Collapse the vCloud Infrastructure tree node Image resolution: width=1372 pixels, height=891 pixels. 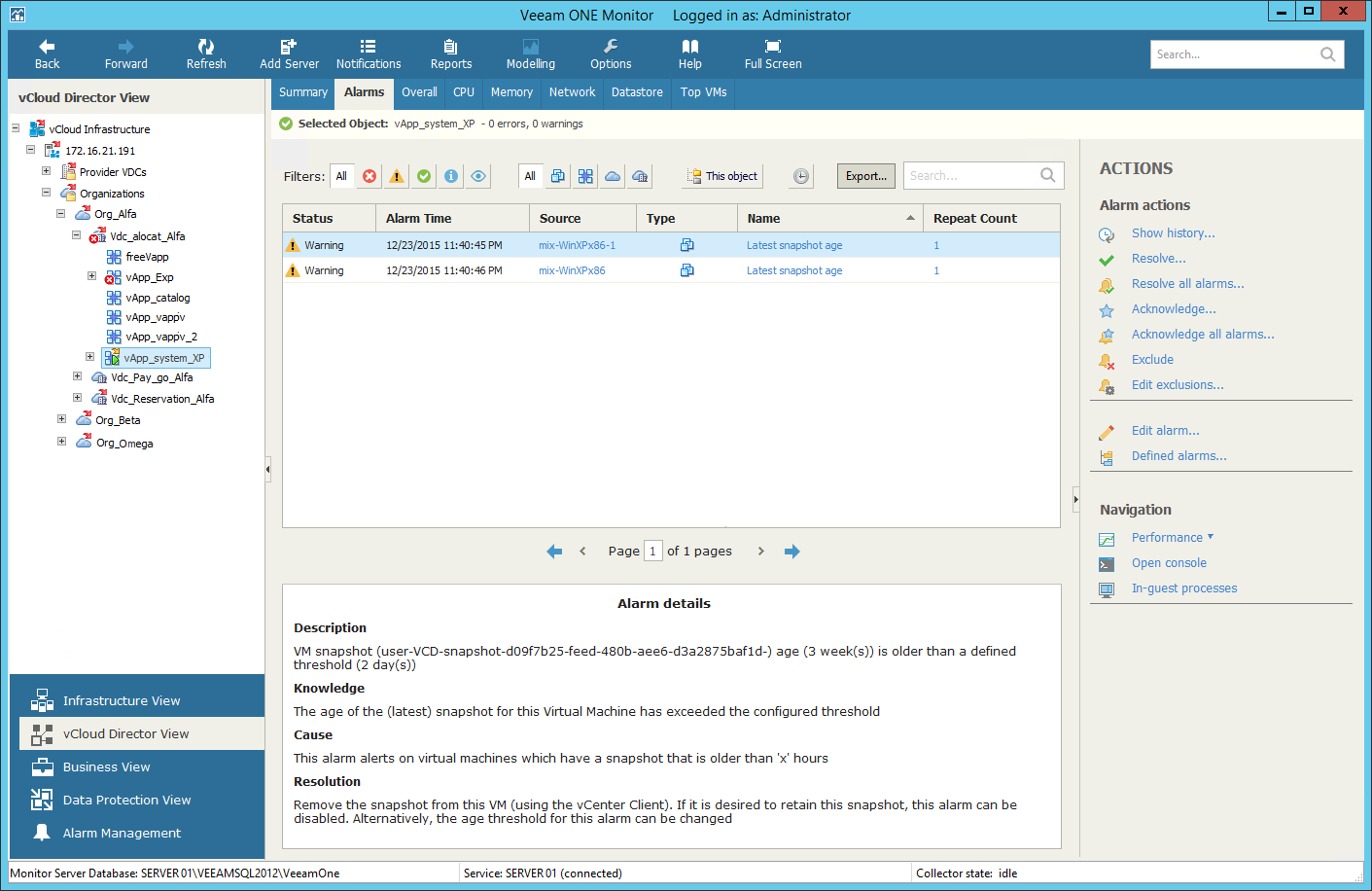click(x=16, y=127)
